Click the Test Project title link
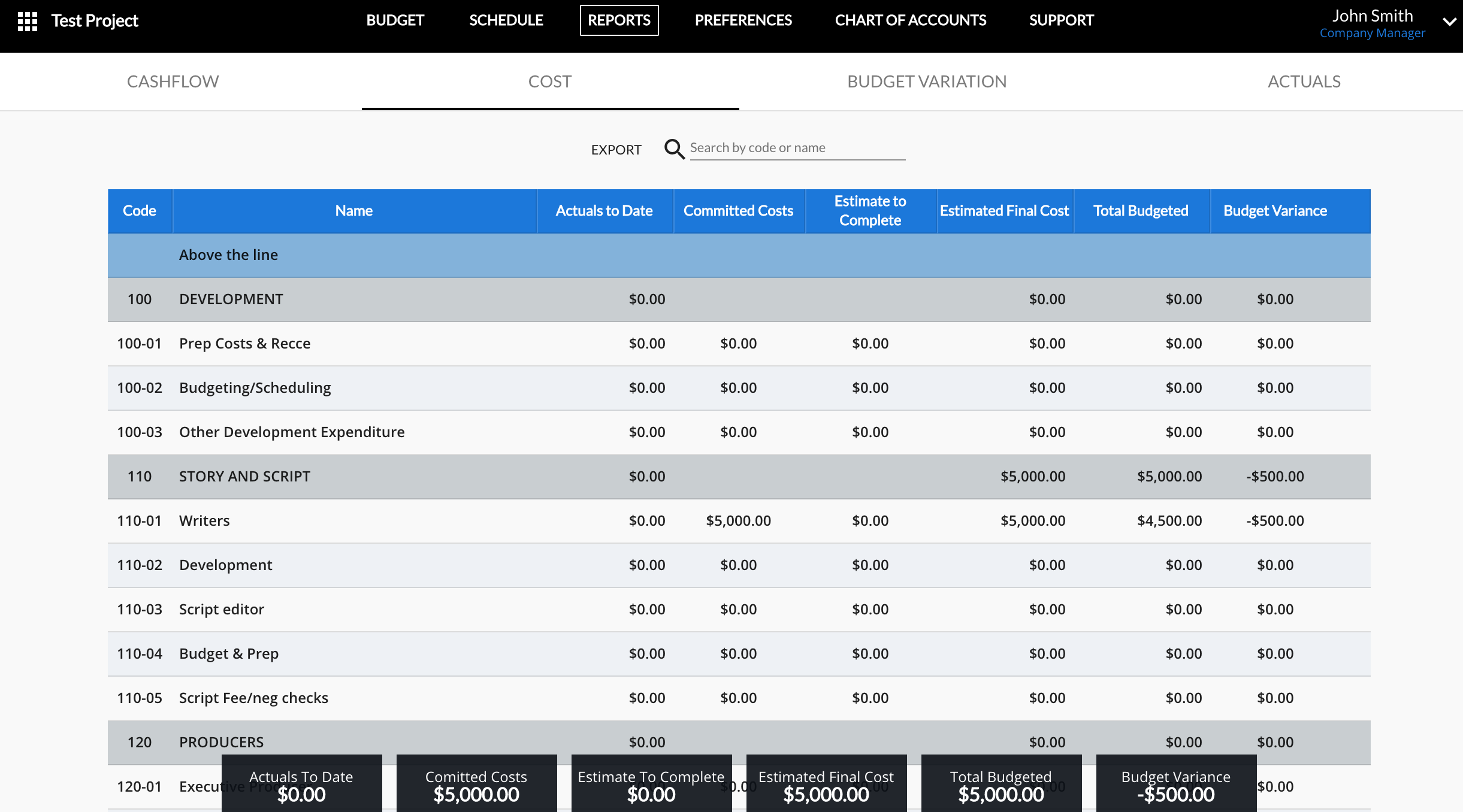This screenshot has height=812, width=1463. pos(95,21)
